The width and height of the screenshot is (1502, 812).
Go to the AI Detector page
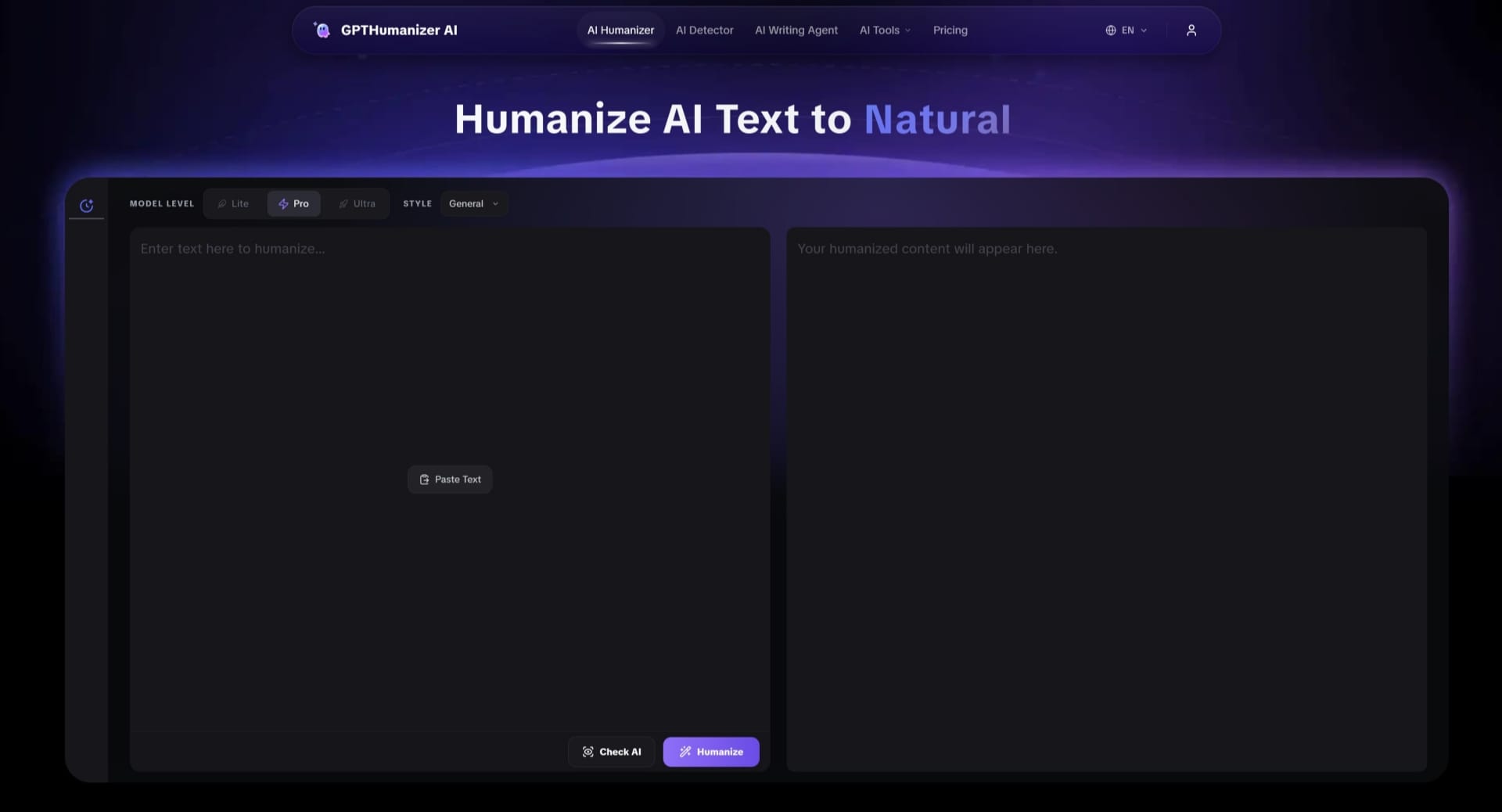coord(703,31)
